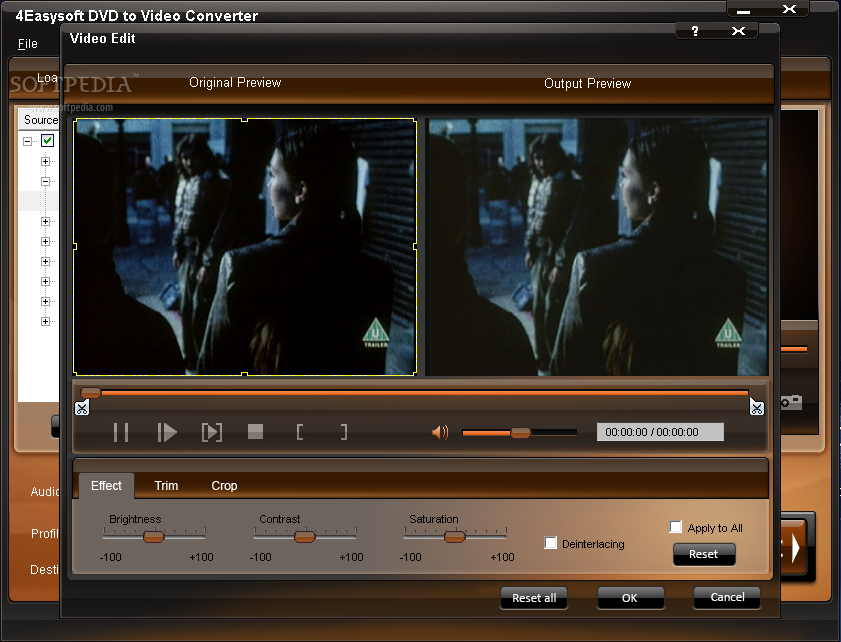841x642 pixels.
Task: Click the Original Preview video pane
Action: [245, 247]
